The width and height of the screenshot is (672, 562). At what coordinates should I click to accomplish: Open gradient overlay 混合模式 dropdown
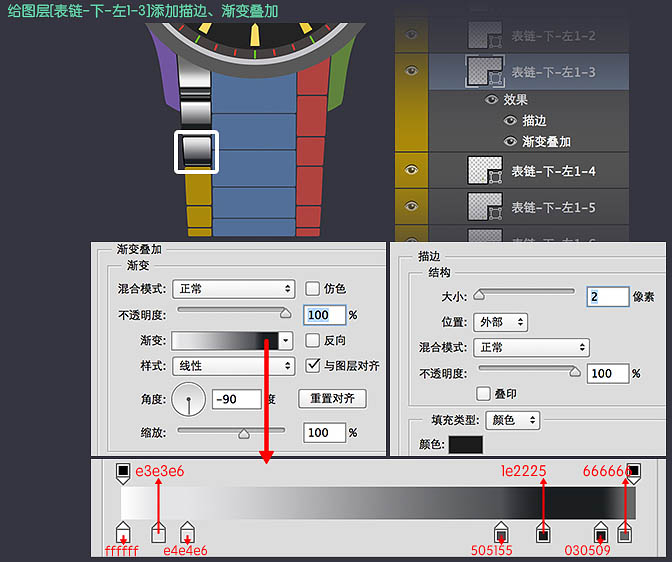click(234, 289)
